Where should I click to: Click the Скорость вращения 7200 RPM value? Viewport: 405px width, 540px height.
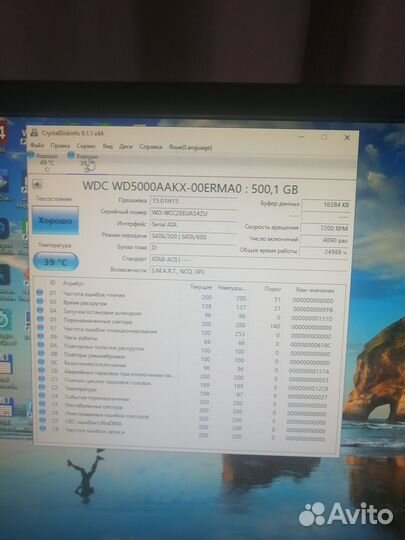[x=326, y=228]
